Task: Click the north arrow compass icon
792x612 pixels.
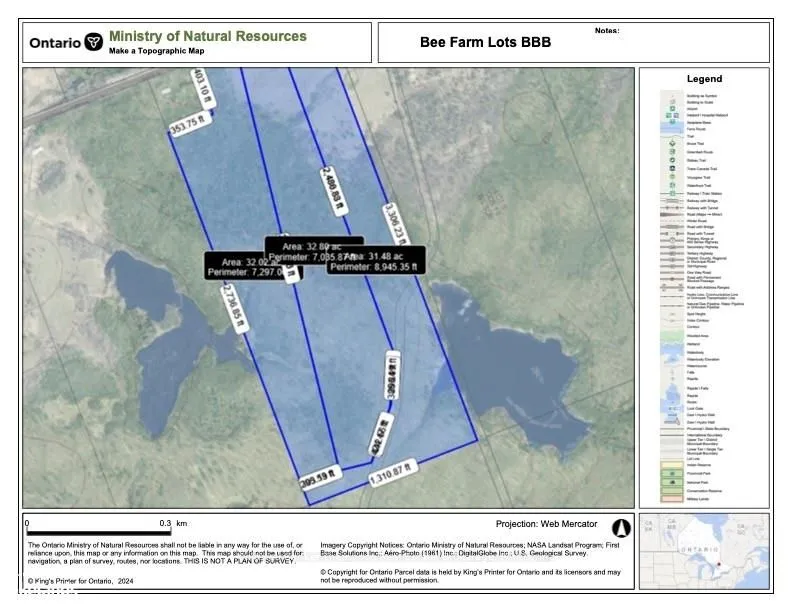Action: tap(618, 524)
